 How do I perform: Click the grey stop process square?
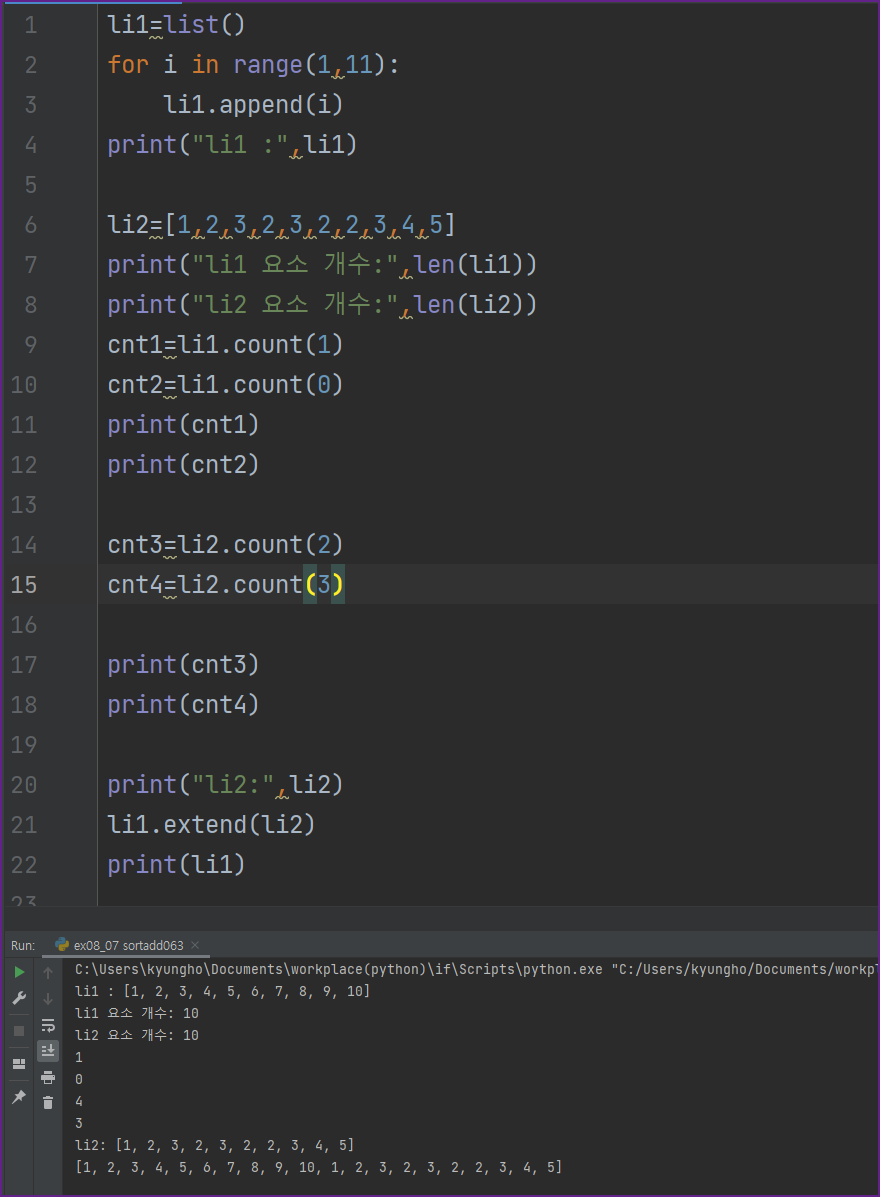[x=19, y=1031]
